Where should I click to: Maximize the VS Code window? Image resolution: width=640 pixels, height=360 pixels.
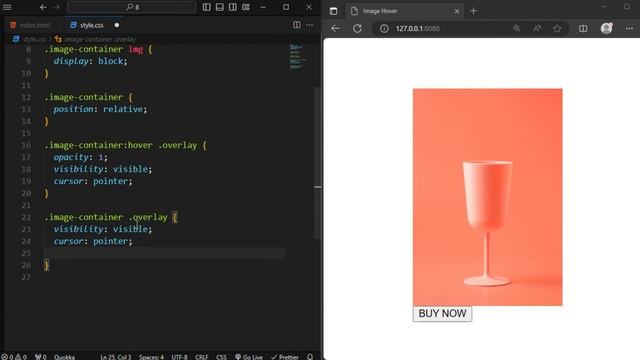pos(286,7)
